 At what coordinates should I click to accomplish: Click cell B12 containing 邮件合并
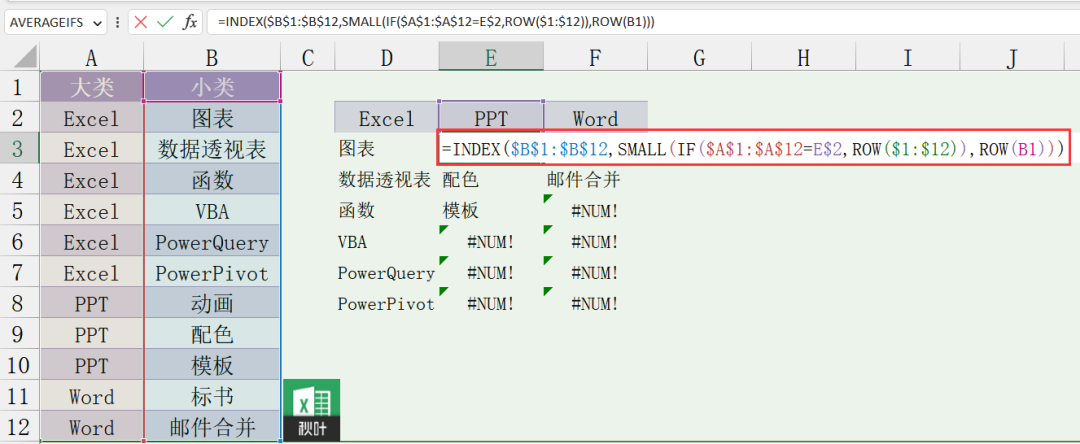[x=212, y=427]
